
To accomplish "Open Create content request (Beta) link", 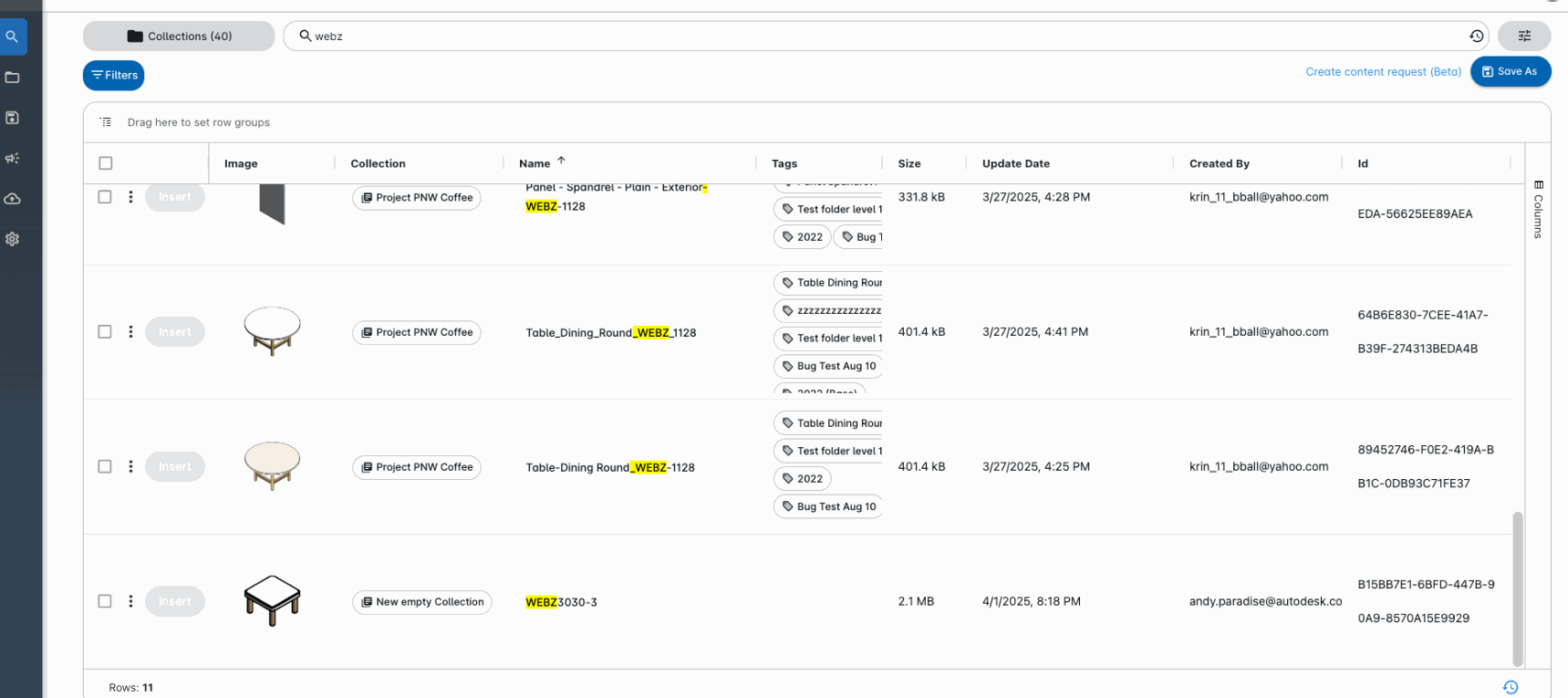I will [1383, 72].
